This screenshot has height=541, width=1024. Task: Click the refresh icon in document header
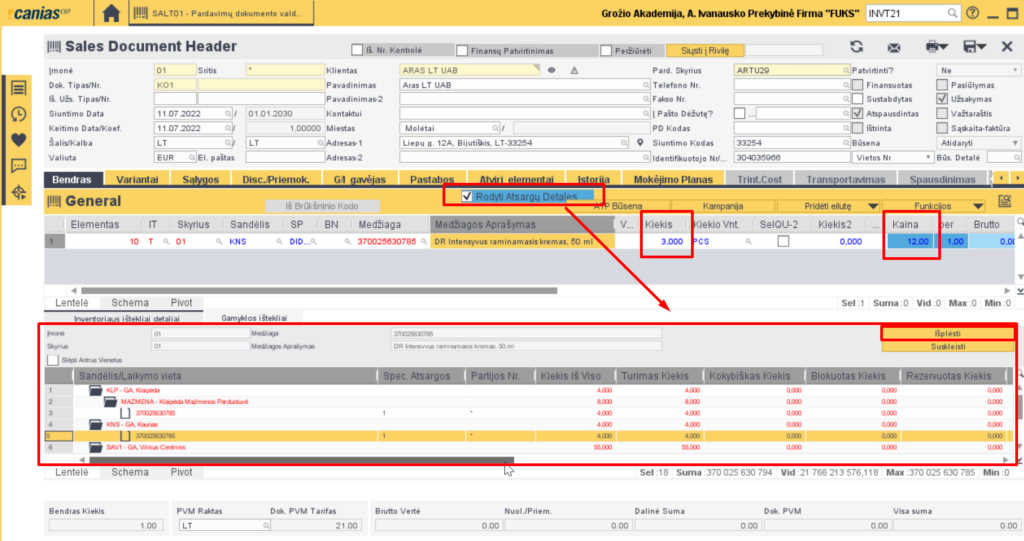[x=856, y=47]
